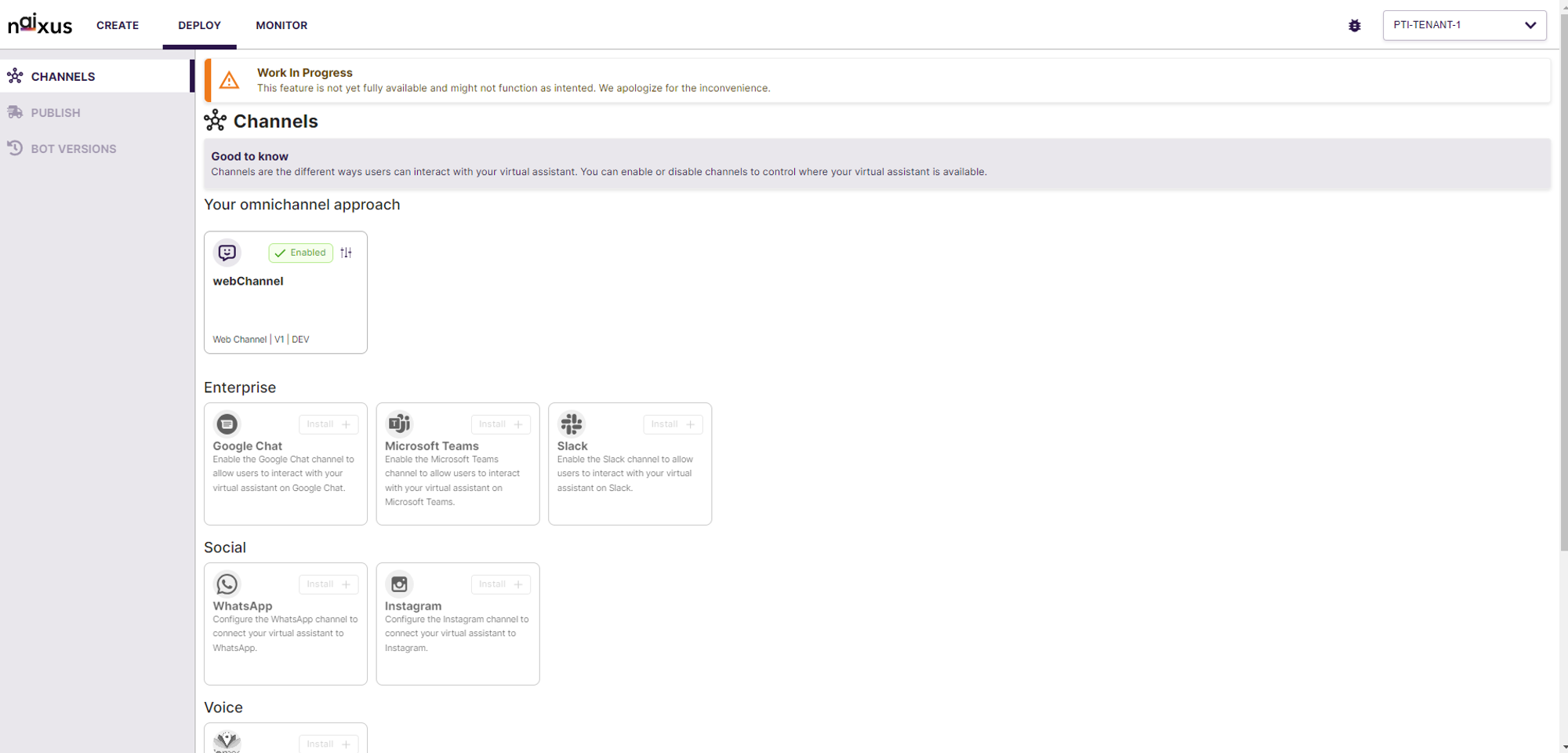Click the Instagram card title
Screen dimensions: 1568x753
pos(413,606)
